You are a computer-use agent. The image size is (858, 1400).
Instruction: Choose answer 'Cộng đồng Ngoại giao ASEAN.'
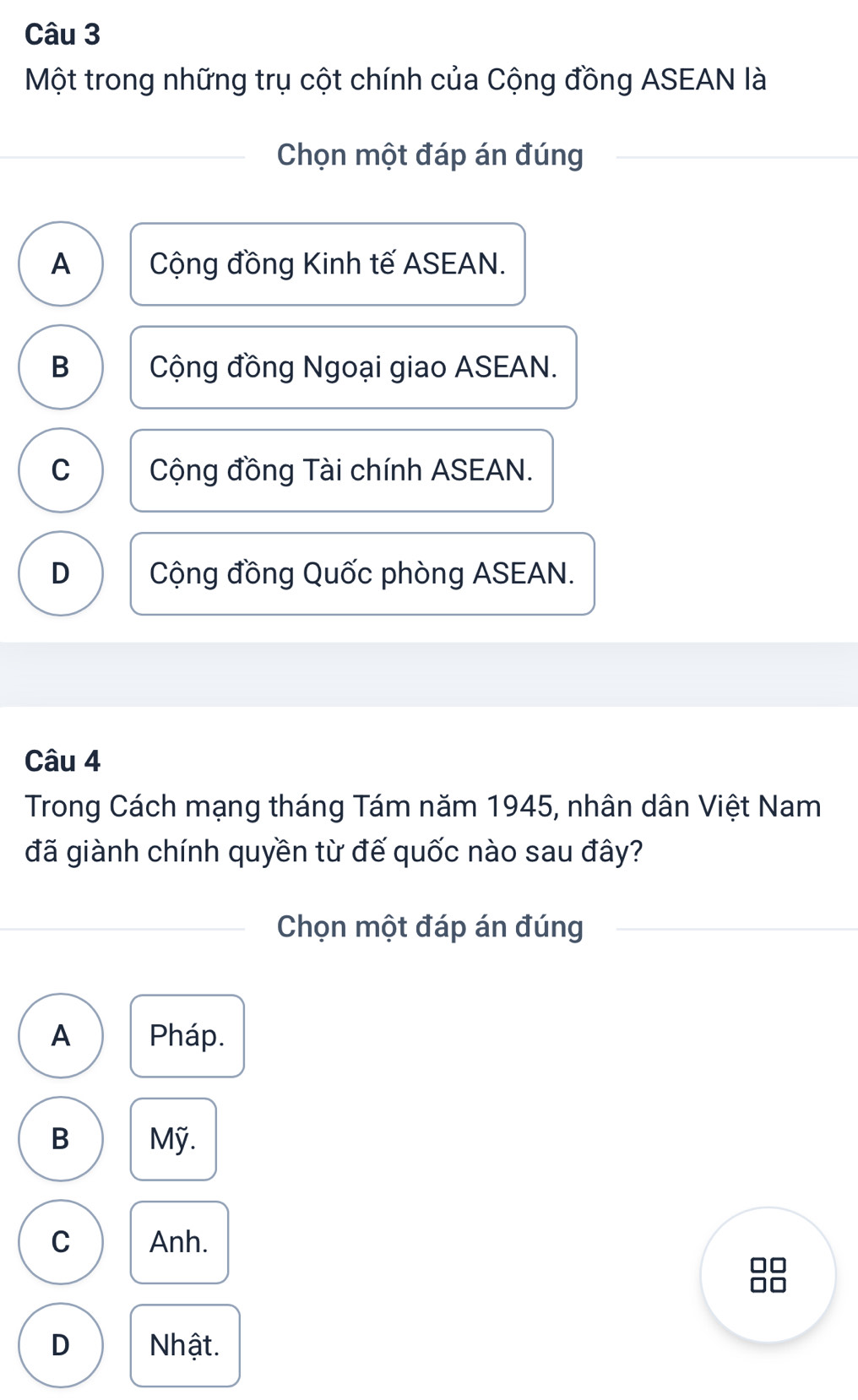coord(353,367)
